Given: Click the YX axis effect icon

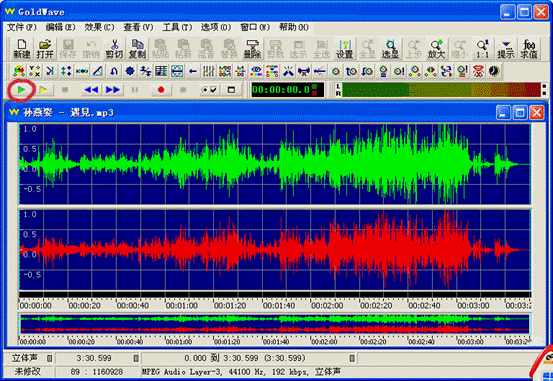Looking at the screenshot, I should tap(35, 71).
